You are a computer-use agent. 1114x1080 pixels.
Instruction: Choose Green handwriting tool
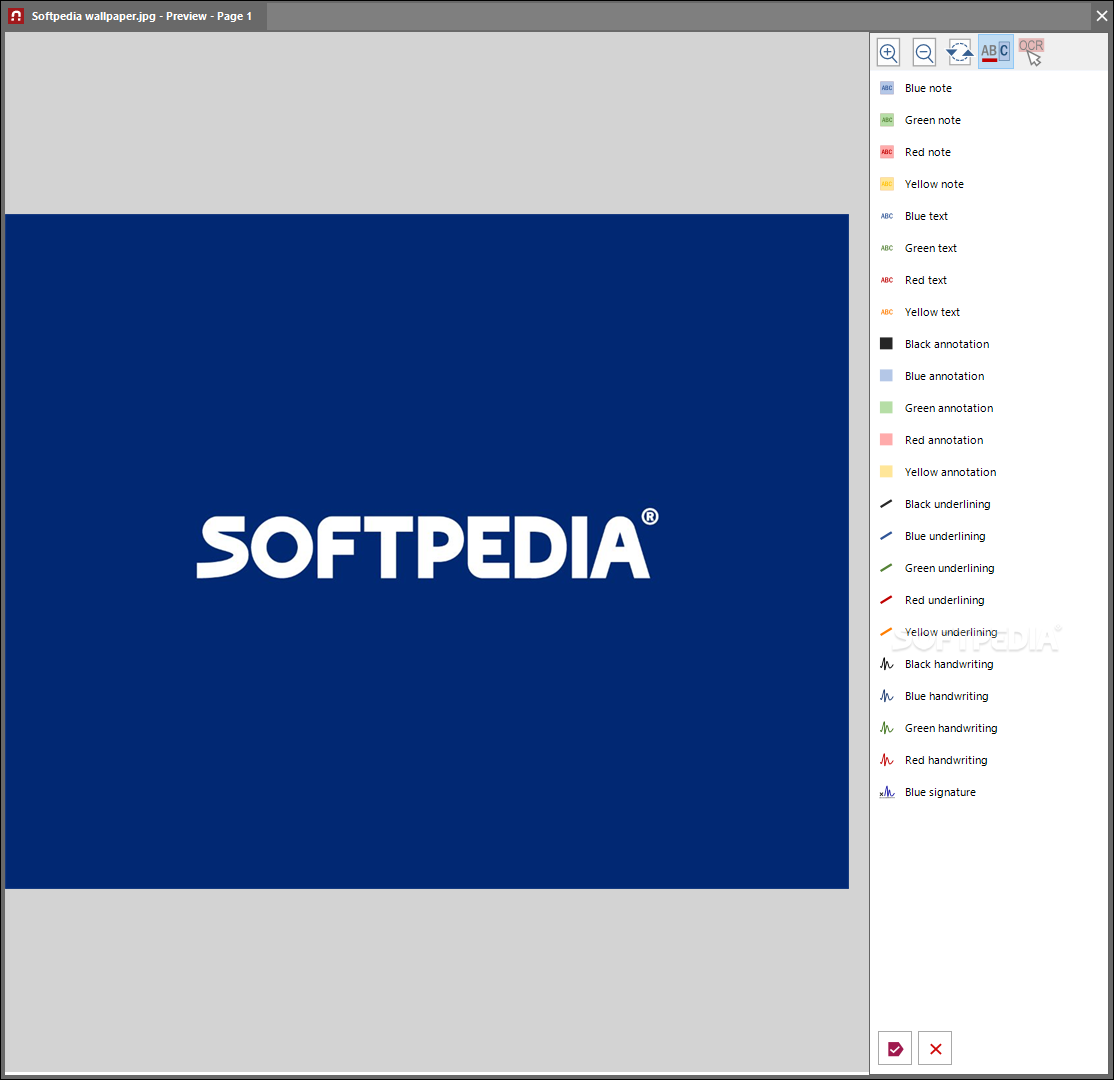coord(939,728)
